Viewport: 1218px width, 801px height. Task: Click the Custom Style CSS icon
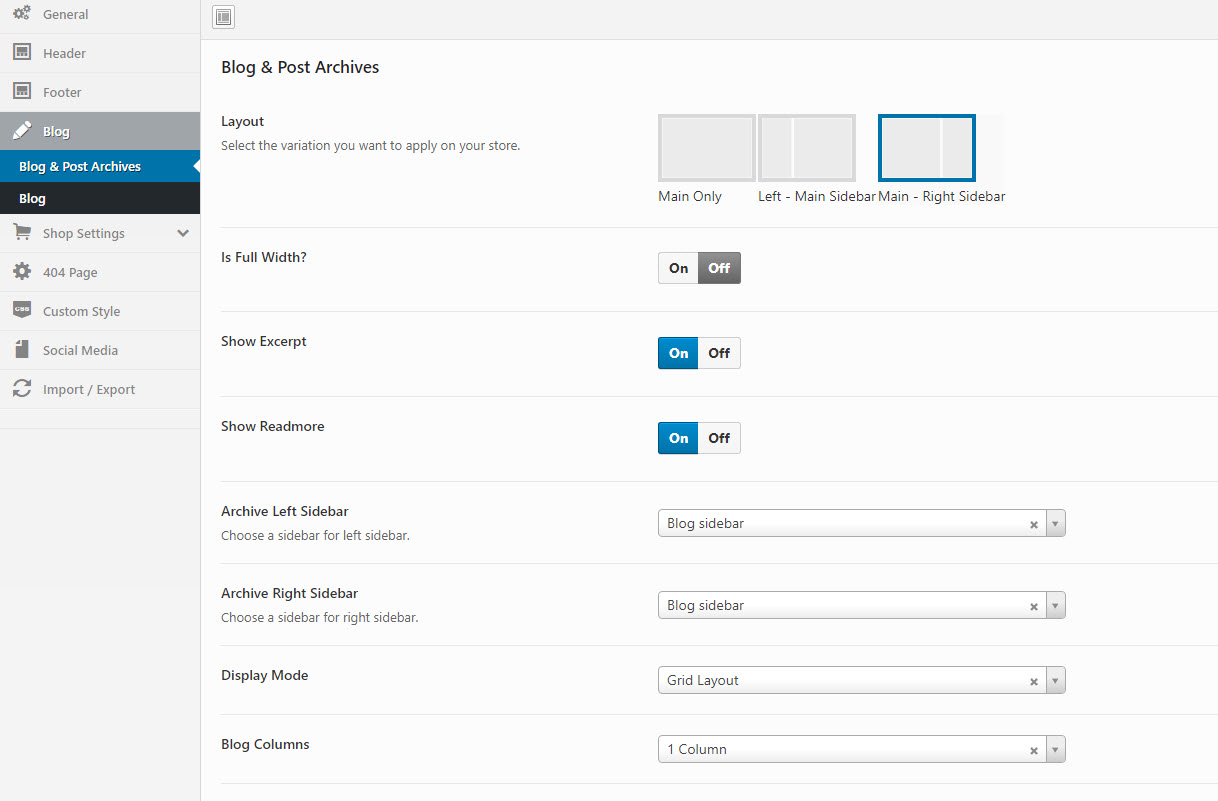coord(22,311)
